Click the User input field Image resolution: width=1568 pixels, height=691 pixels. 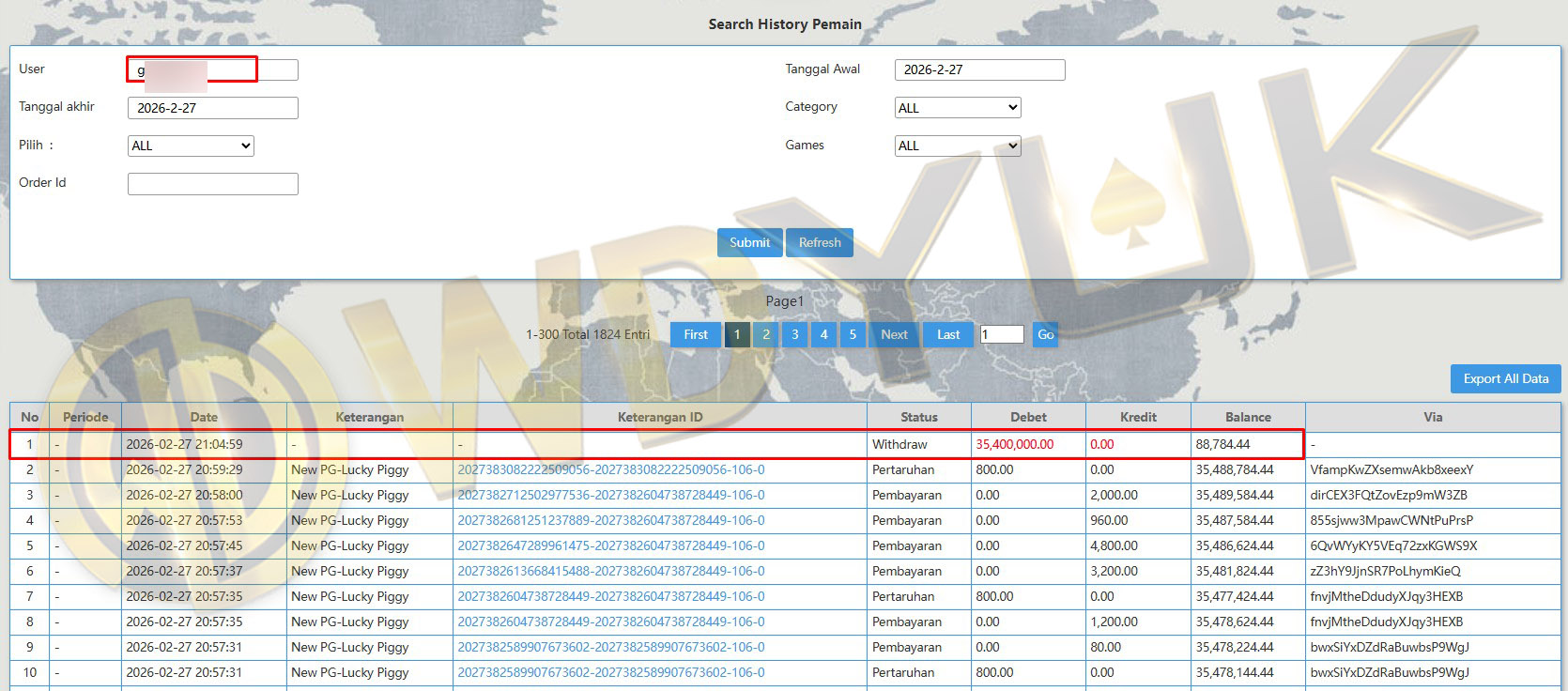(213, 69)
